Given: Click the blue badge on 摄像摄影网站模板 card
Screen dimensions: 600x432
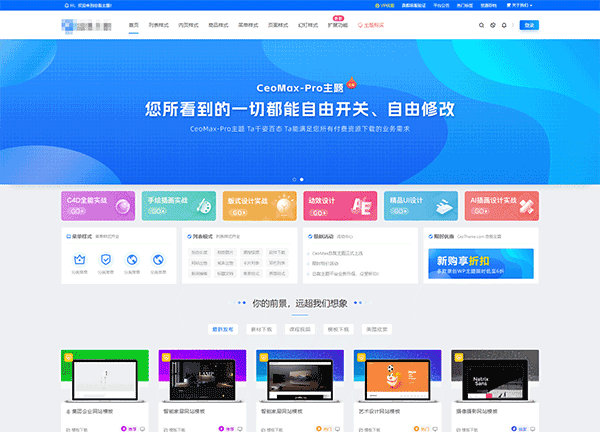Looking at the screenshot, I should click(x=519, y=429).
